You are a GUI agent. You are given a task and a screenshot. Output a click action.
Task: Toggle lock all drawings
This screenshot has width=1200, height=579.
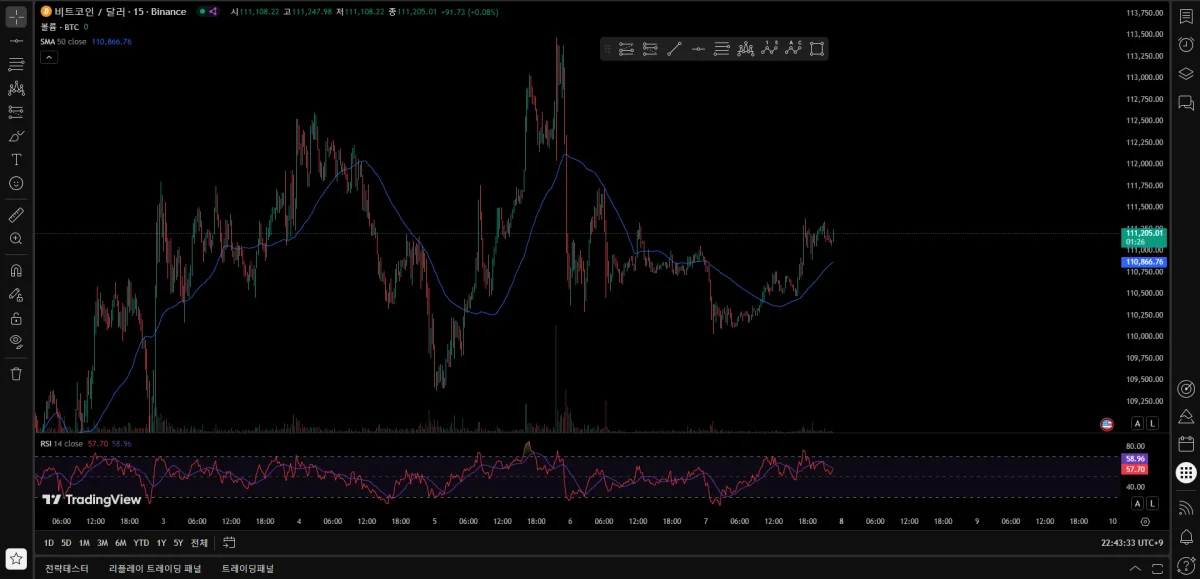coord(16,318)
